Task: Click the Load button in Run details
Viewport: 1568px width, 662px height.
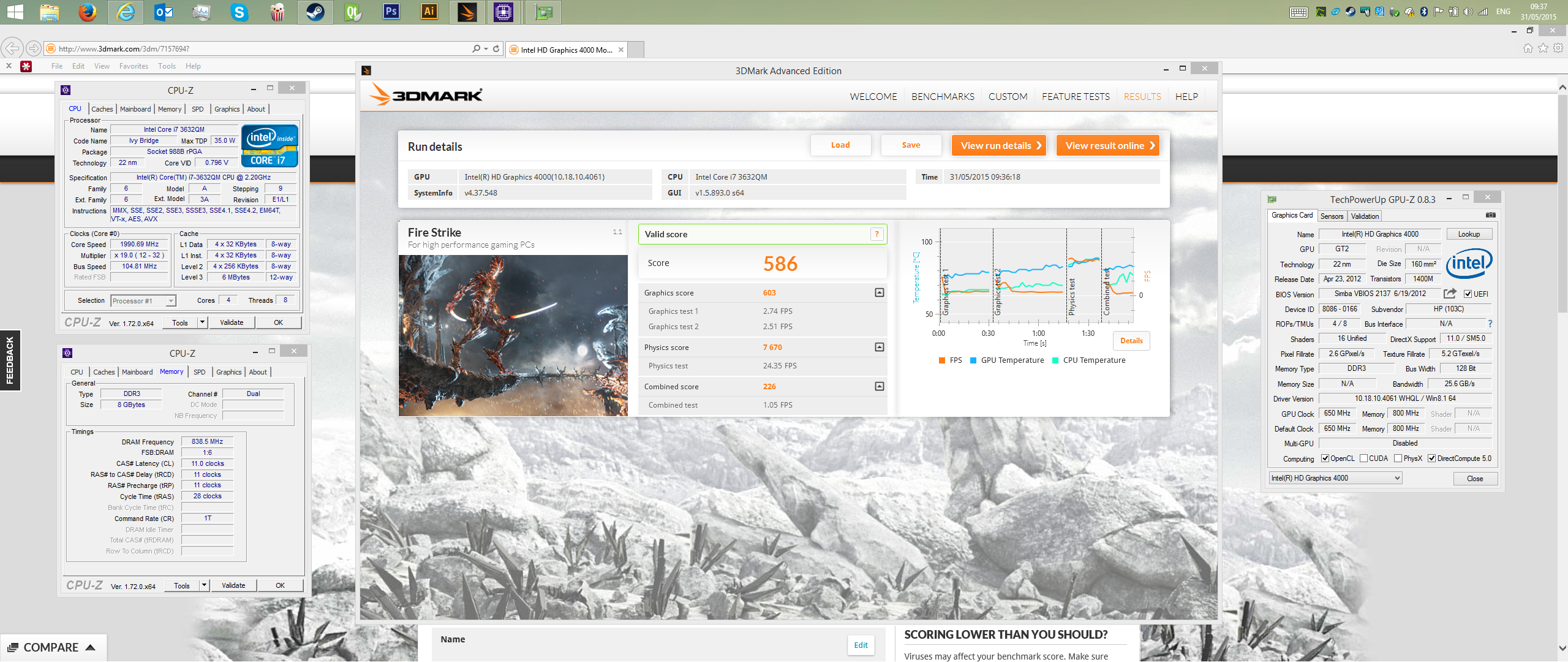Action: 840,145
